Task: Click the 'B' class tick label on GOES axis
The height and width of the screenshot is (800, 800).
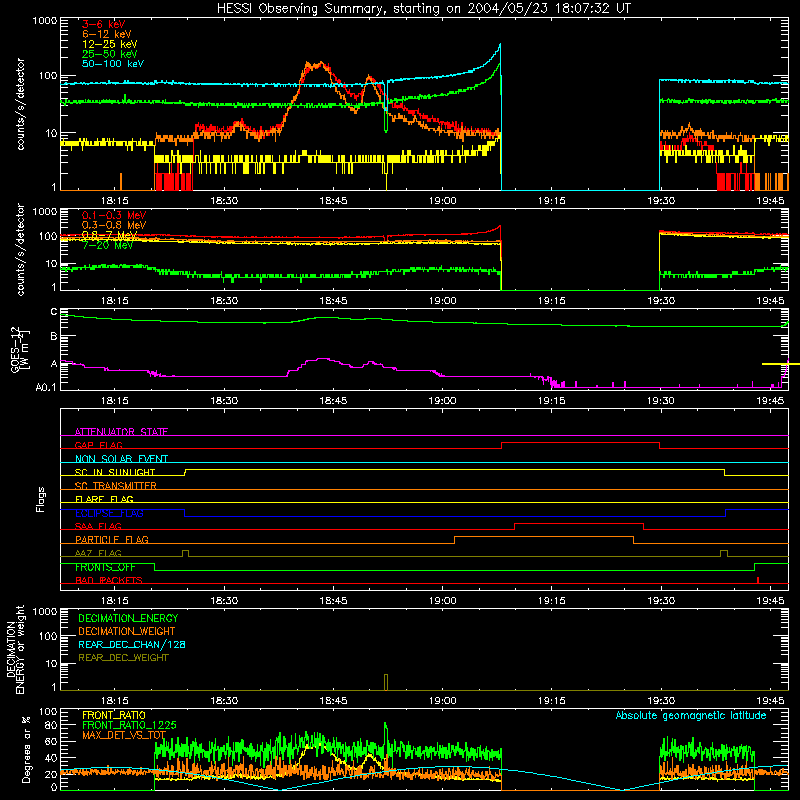Action: 54,336
